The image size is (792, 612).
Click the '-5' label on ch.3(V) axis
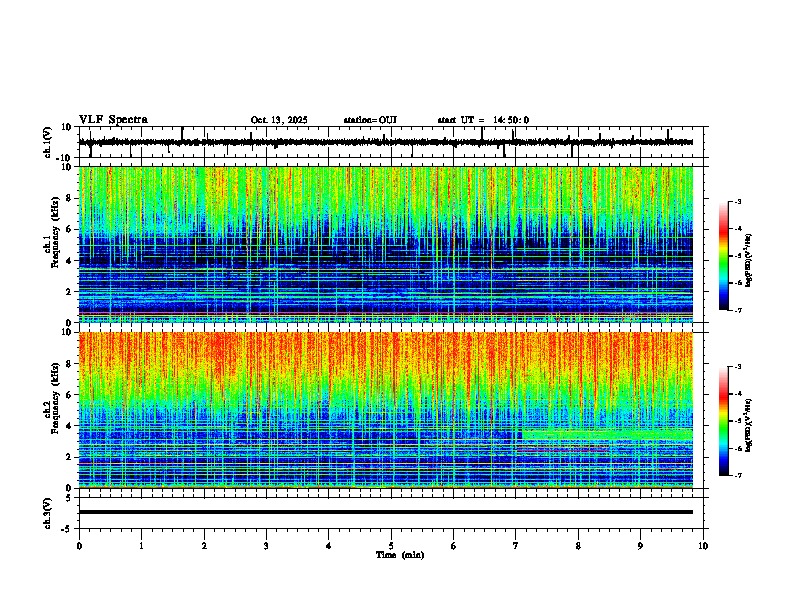tap(68, 529)
